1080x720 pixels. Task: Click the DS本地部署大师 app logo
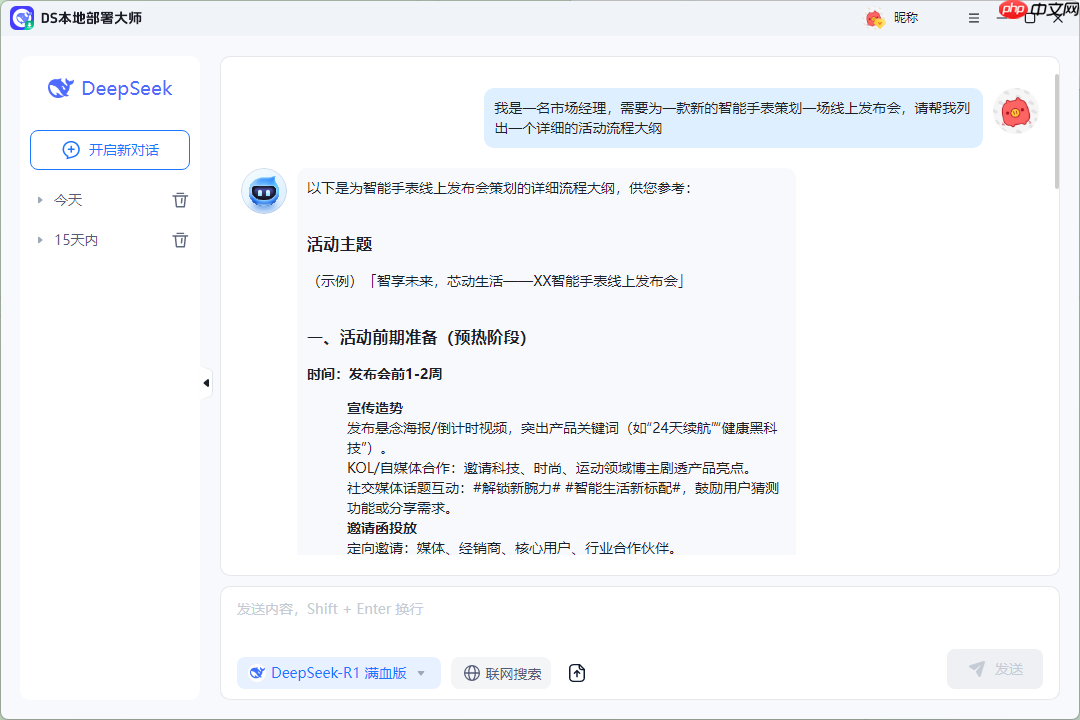(22, 17)
